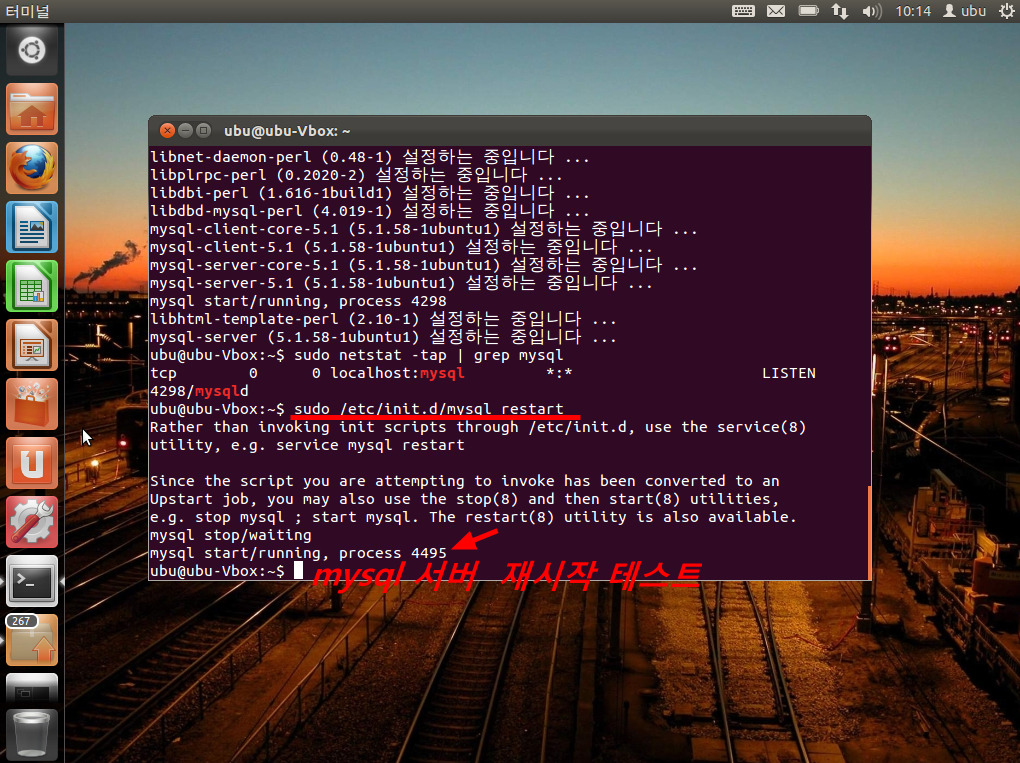Open the session power gear menu
The width and height of the screenshot is (1020, 763).
coord(1004,11)
